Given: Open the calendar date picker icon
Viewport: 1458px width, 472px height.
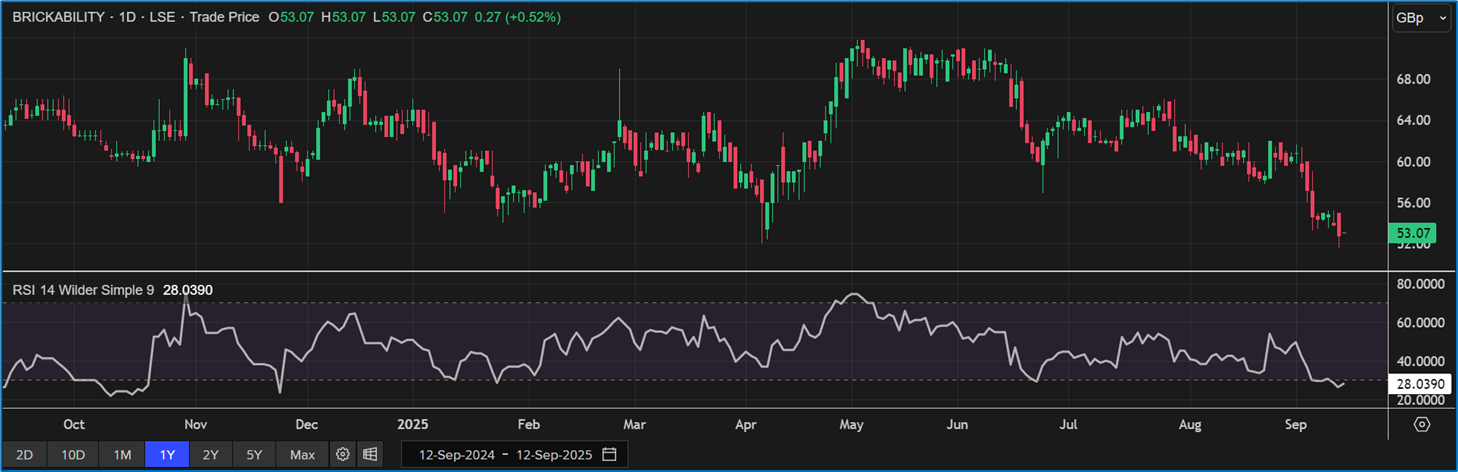Looking at the screenshot, I should tap(609, 455).
